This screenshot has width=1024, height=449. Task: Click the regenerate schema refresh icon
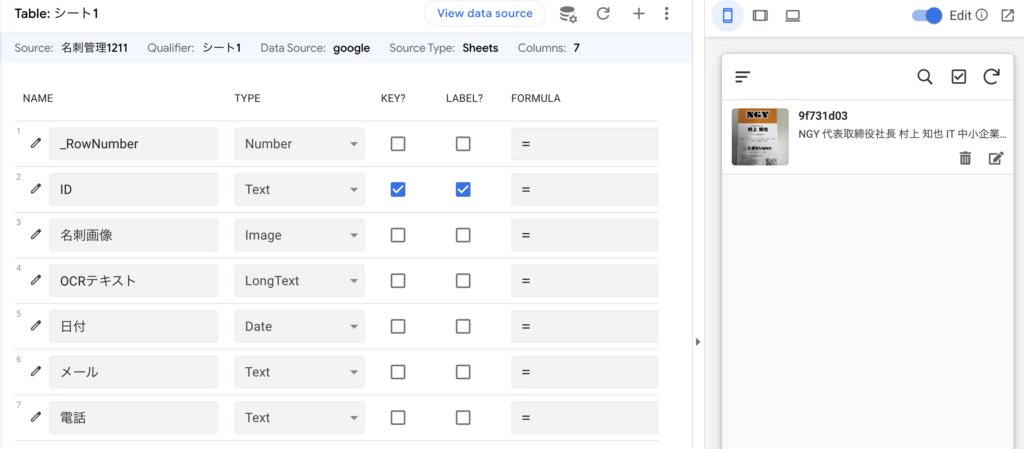click(603, 14)
